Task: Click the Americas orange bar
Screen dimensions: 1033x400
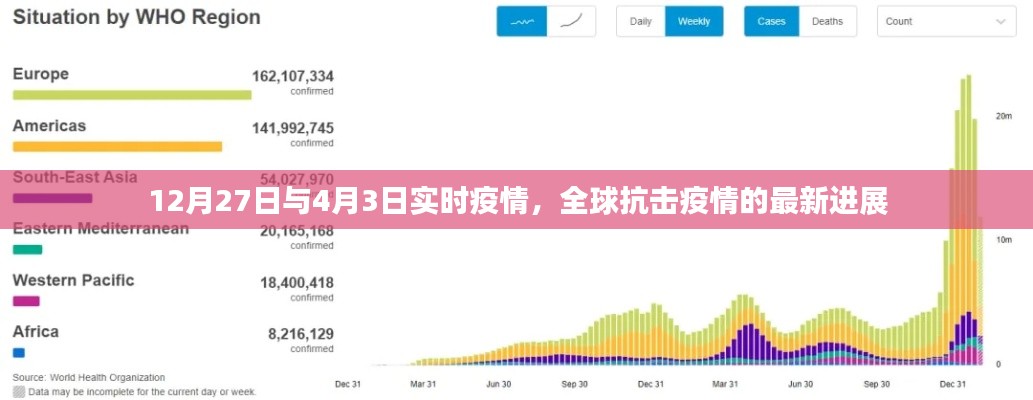Action: (117, 146)
